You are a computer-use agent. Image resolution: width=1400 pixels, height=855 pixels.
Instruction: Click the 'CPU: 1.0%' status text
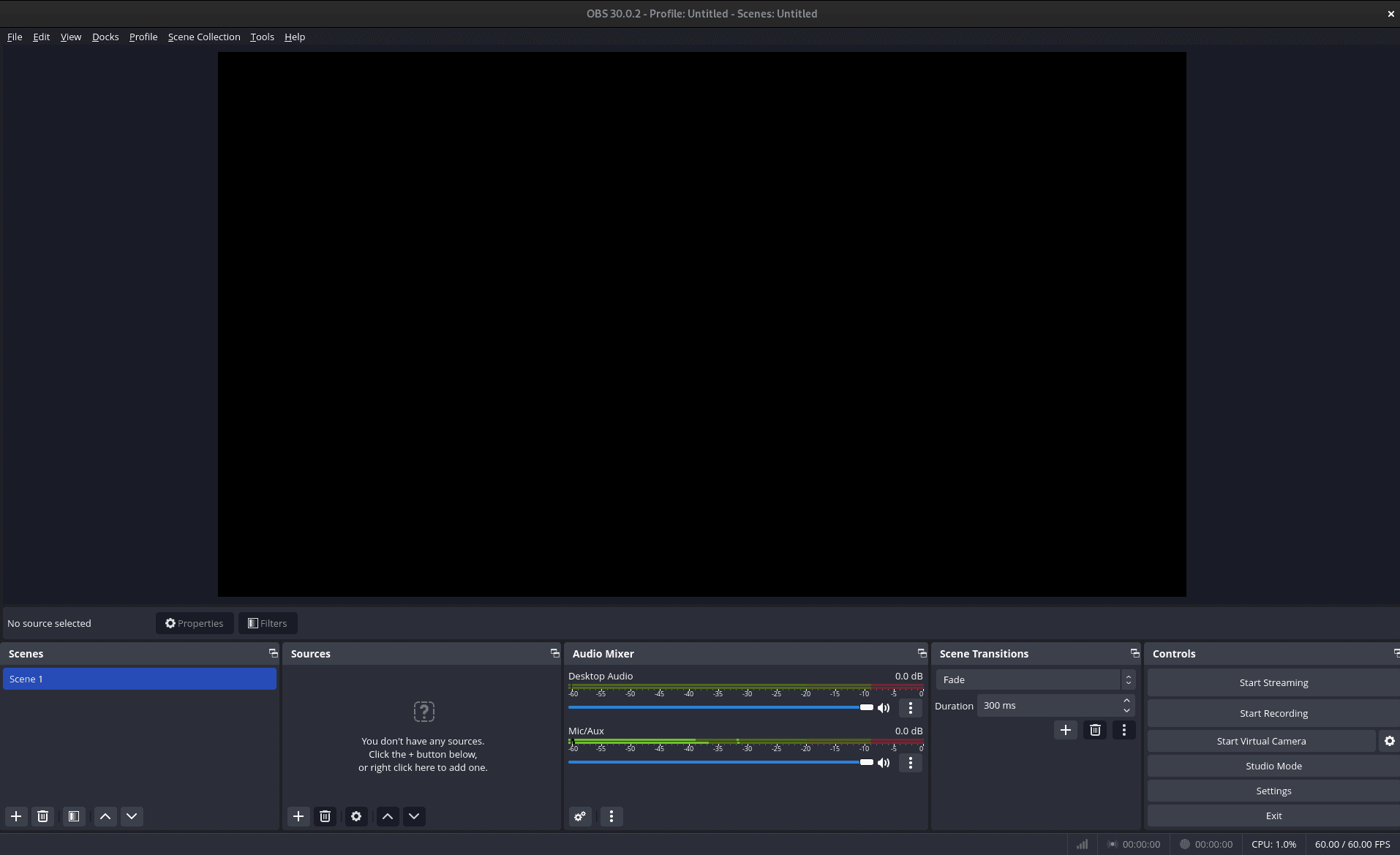(1273, 844)
